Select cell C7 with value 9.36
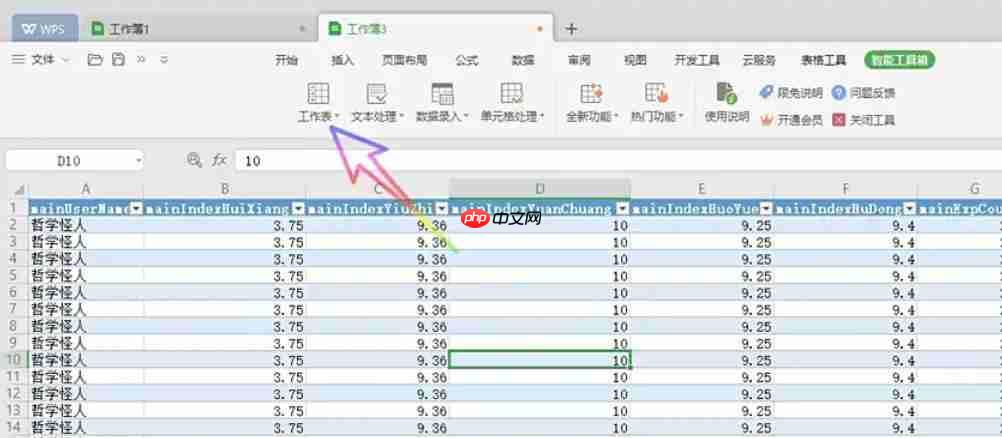 378,309
